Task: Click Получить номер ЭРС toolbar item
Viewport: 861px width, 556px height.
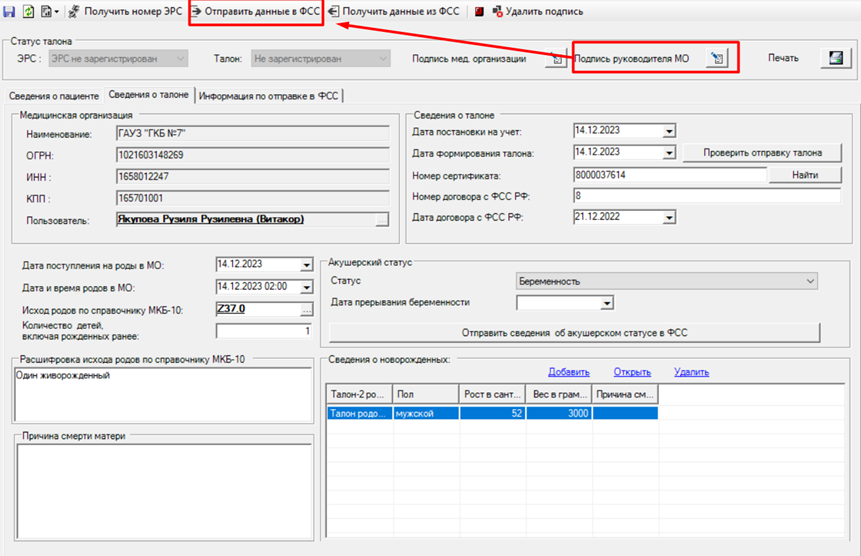Action: click(x=125, y=12)
